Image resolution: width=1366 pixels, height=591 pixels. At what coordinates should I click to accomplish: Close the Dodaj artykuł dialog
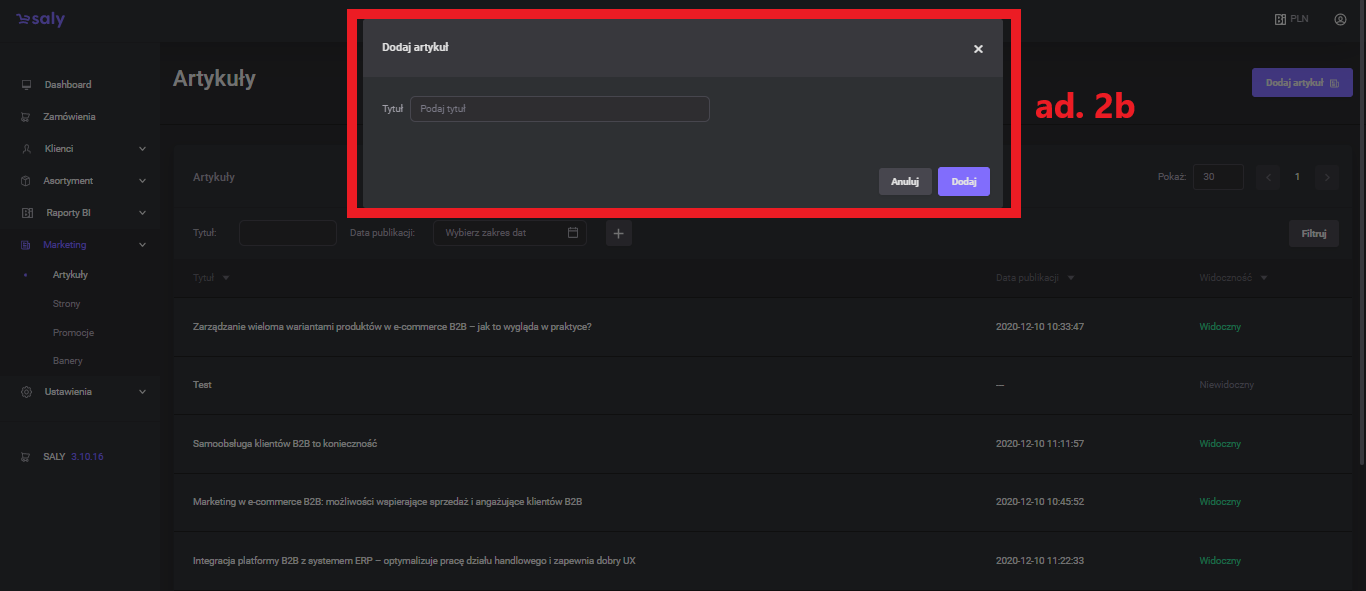tap(978, 49)
